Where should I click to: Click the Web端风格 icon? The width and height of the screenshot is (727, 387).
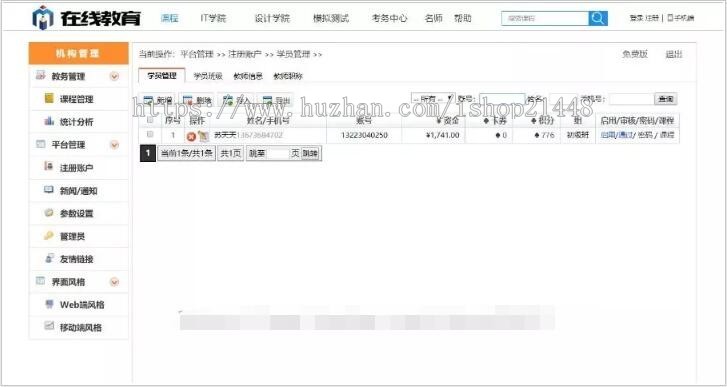49,304
